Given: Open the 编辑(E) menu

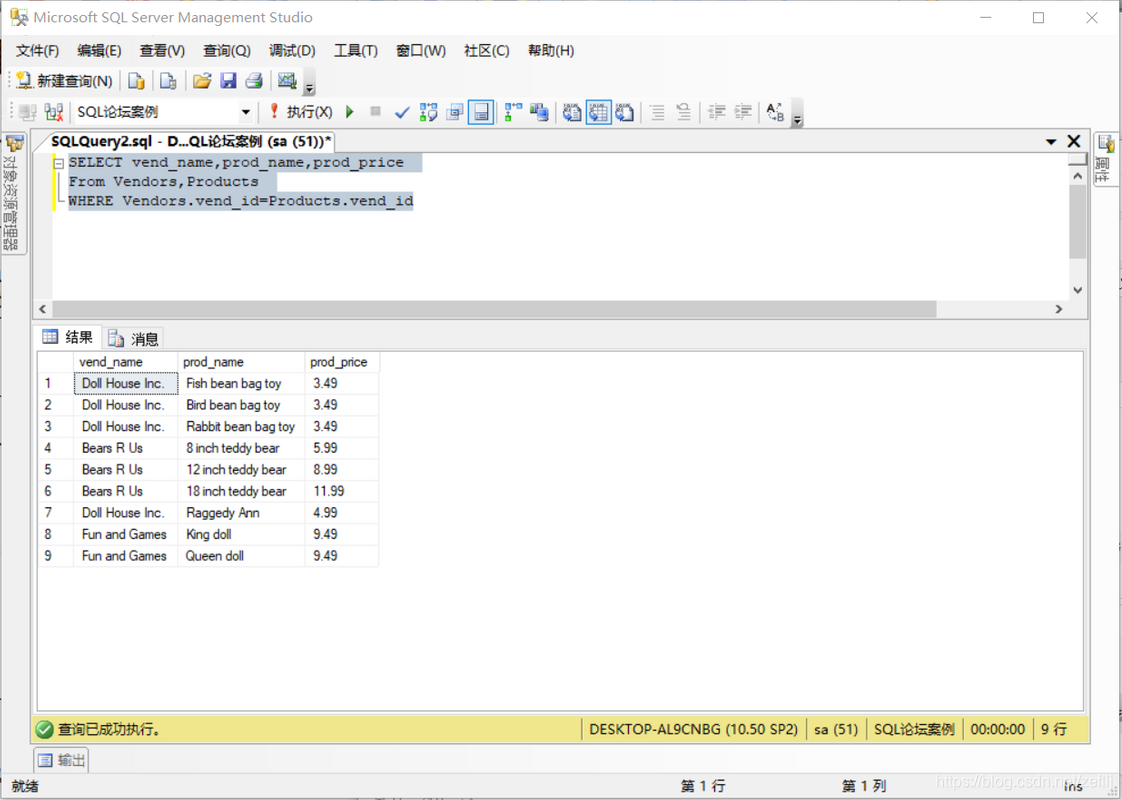Looking at the screenshot, I should point(99,51).
